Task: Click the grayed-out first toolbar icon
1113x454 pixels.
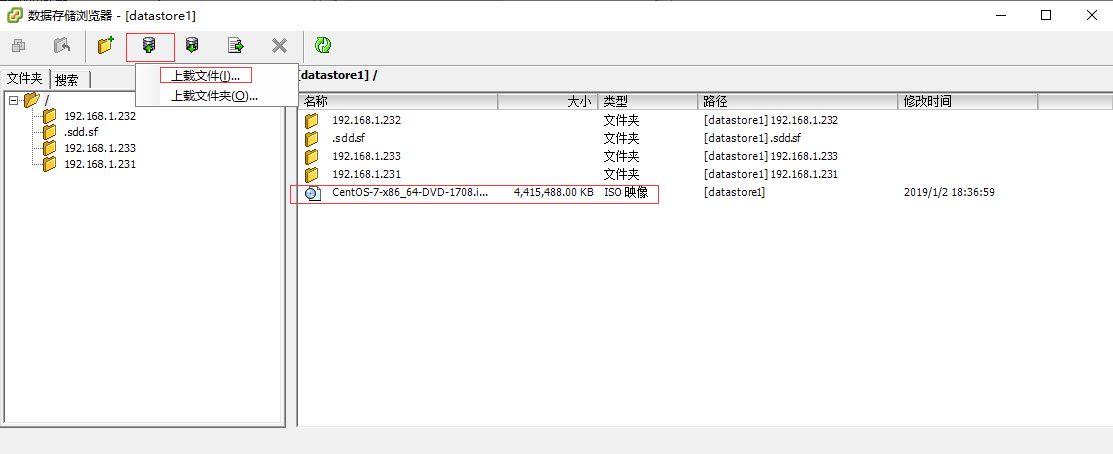Action: point(19,46)
